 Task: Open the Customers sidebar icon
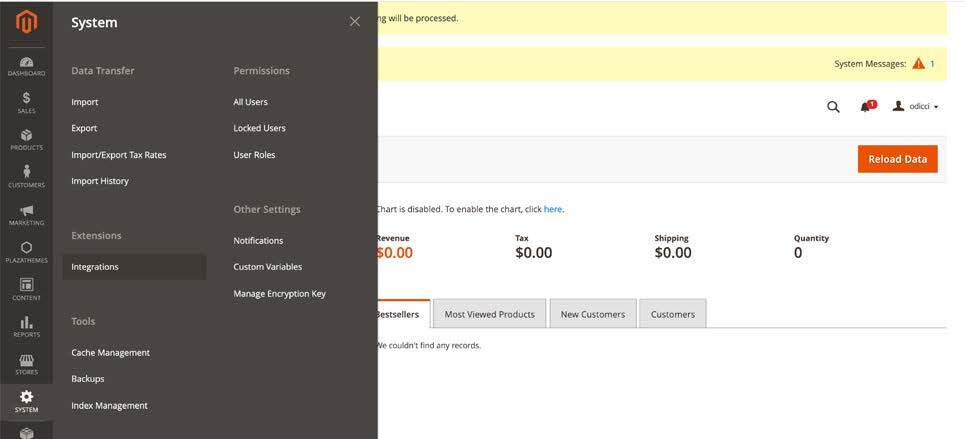pyautogui.click(x=26, y=177)
